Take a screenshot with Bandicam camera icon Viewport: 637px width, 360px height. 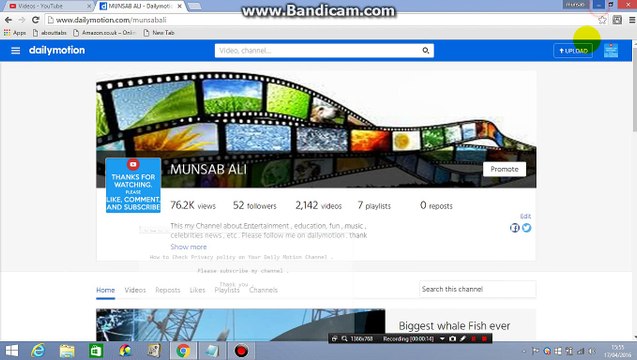452,338
